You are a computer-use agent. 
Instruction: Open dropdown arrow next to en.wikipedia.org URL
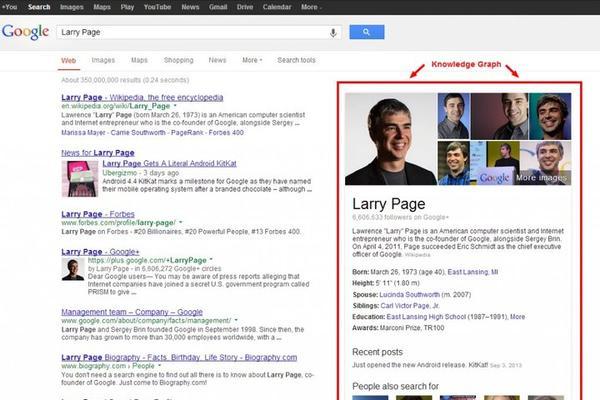(175, 106)
